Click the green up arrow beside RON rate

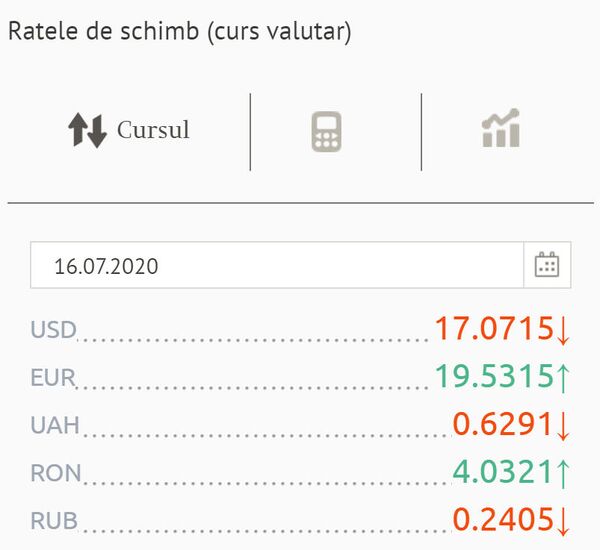(x=563, y=474)
